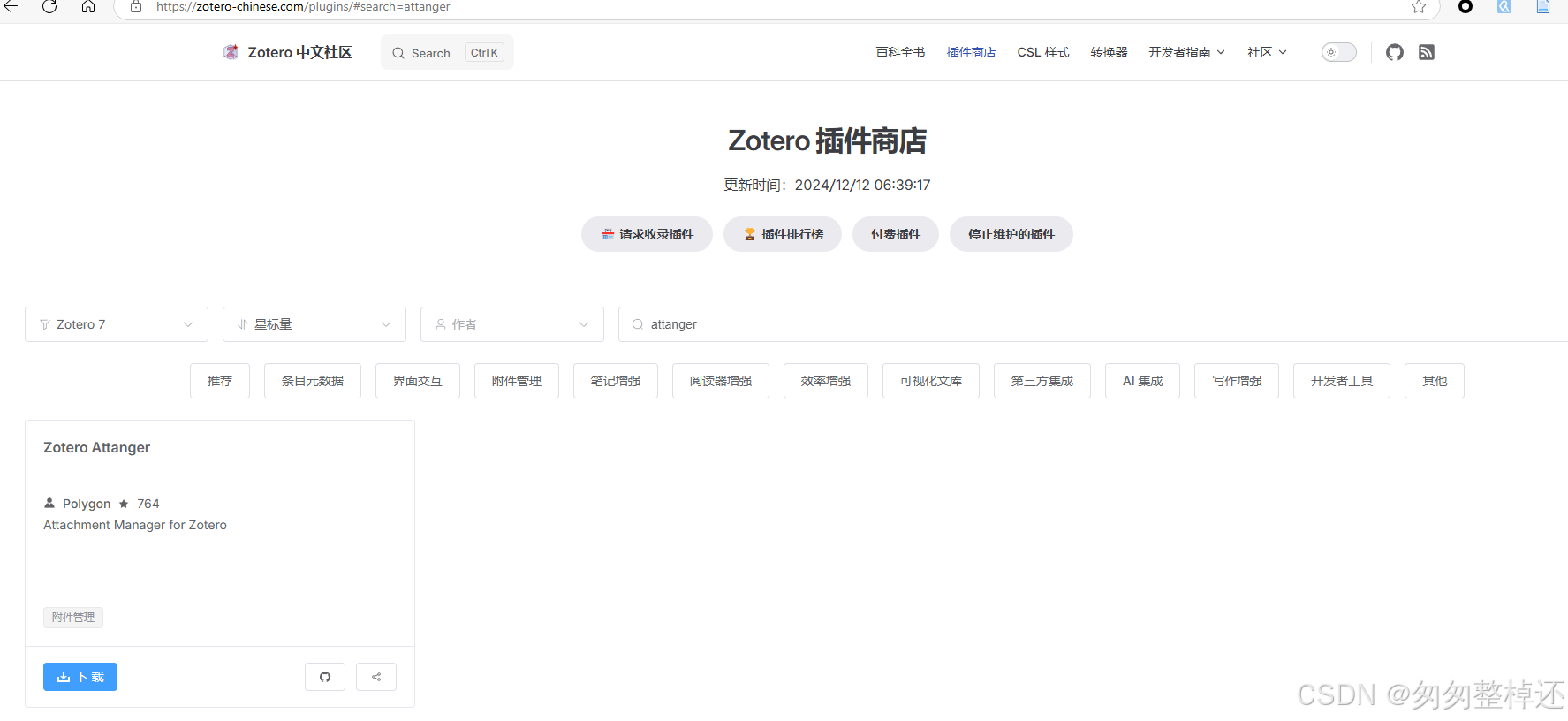
Task: Click the Attachment Manager for Zotero description
Action: click(135, 525)
